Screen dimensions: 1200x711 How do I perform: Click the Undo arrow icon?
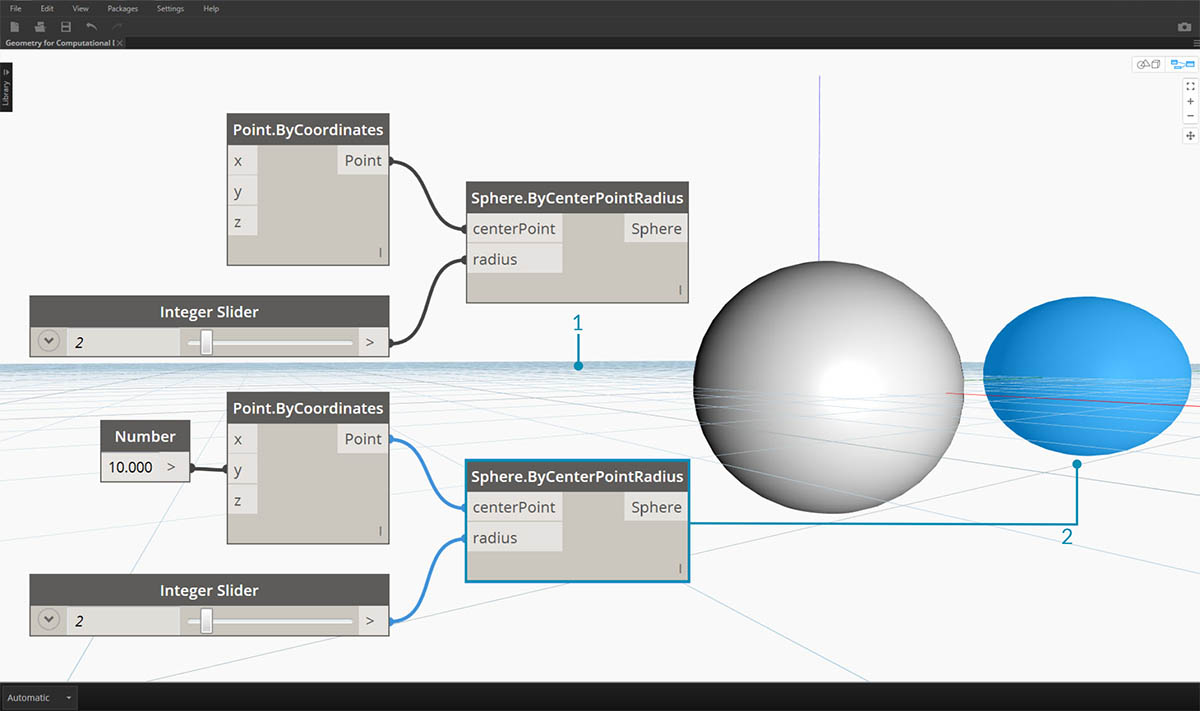[x=91, y=27]
